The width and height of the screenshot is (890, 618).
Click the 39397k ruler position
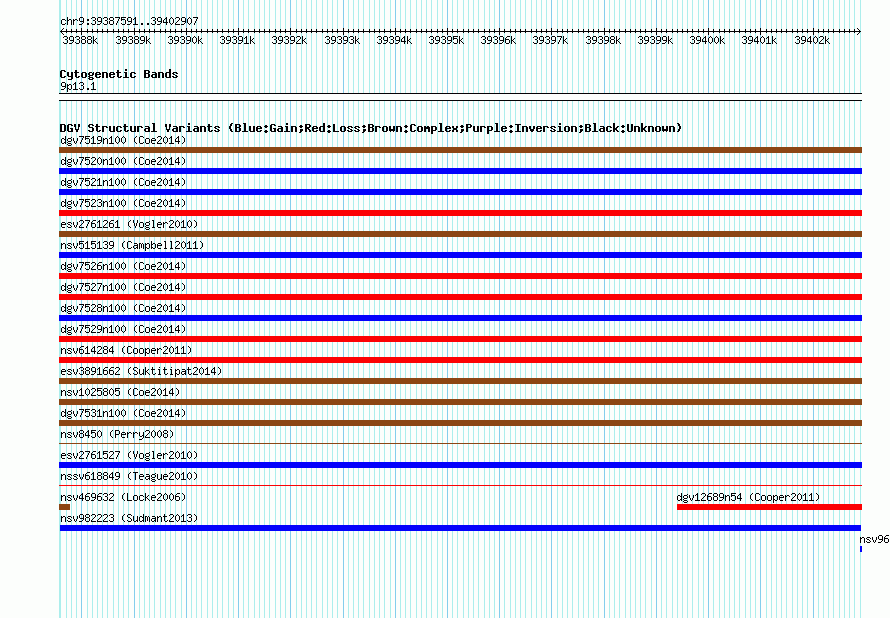[550, 40]
